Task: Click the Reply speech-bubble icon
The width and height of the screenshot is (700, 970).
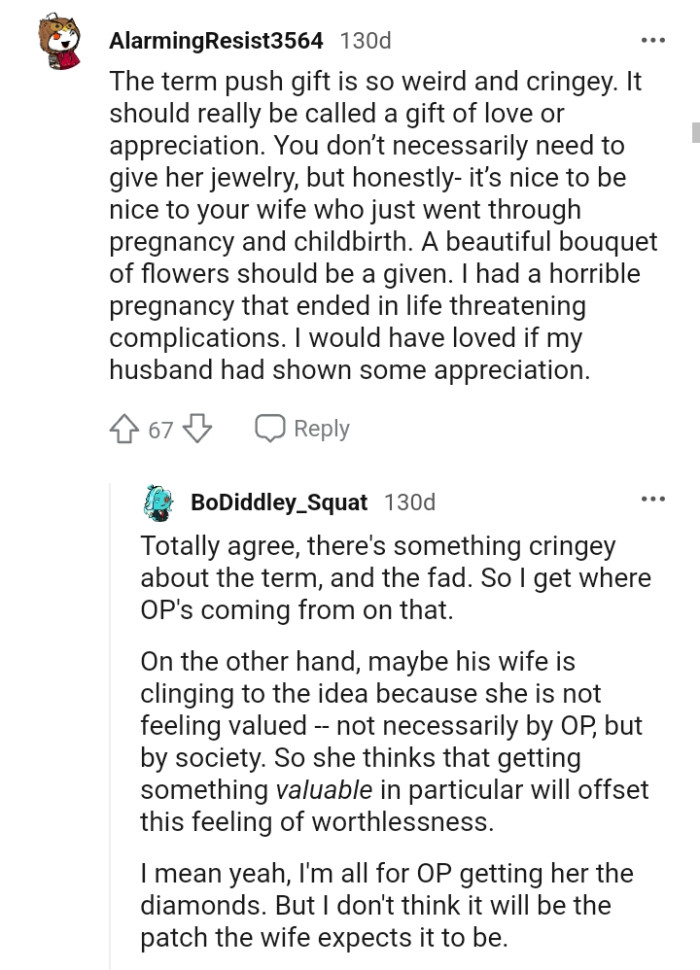Action: coord(268,427)
